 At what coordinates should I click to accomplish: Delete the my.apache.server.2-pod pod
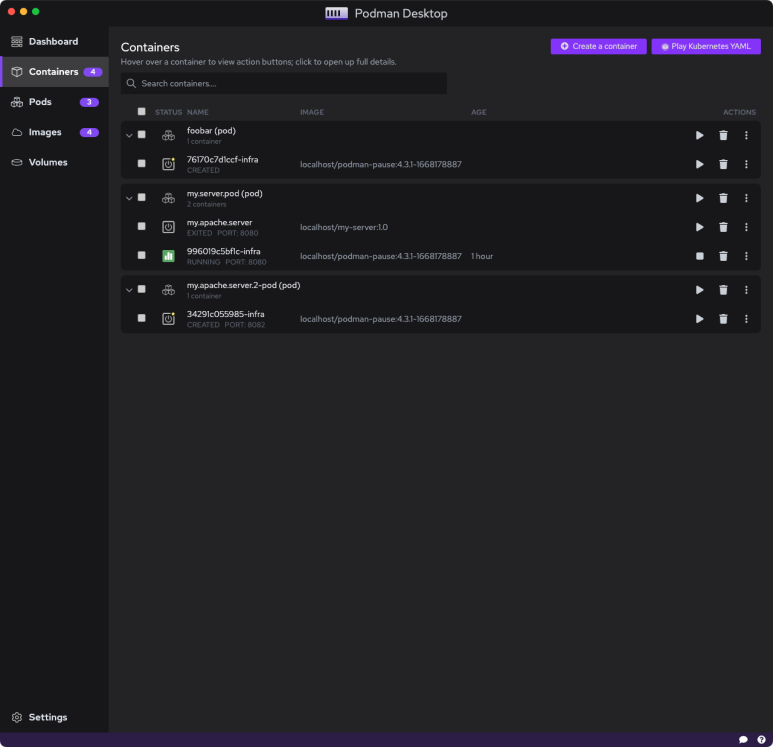723,290
